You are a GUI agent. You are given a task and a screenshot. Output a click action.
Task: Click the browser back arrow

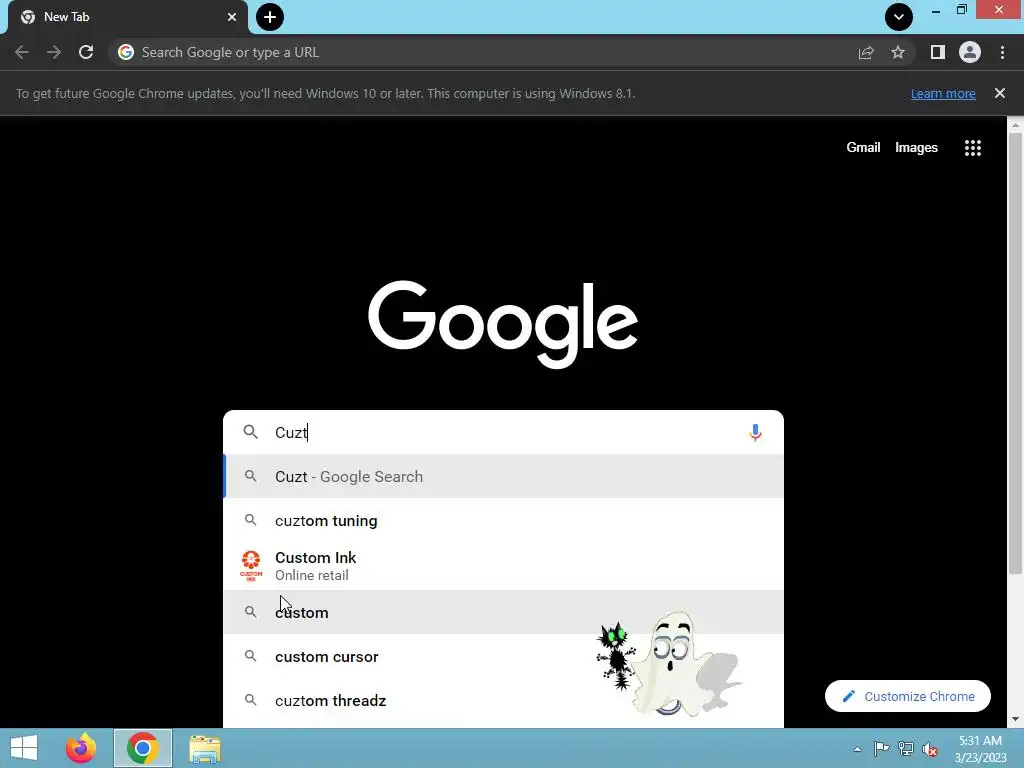(22, 52)
